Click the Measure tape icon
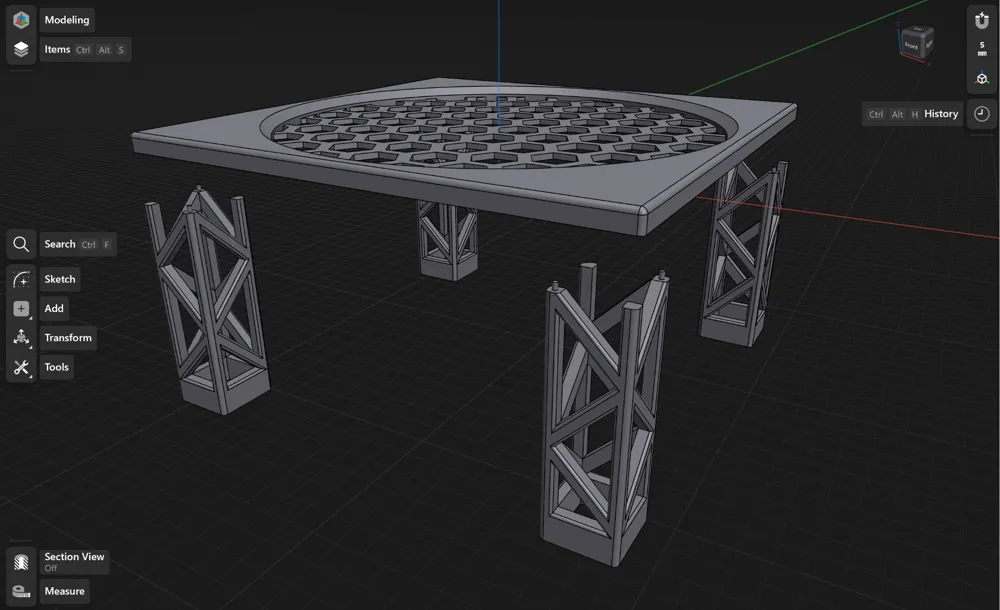 [21, 592]
